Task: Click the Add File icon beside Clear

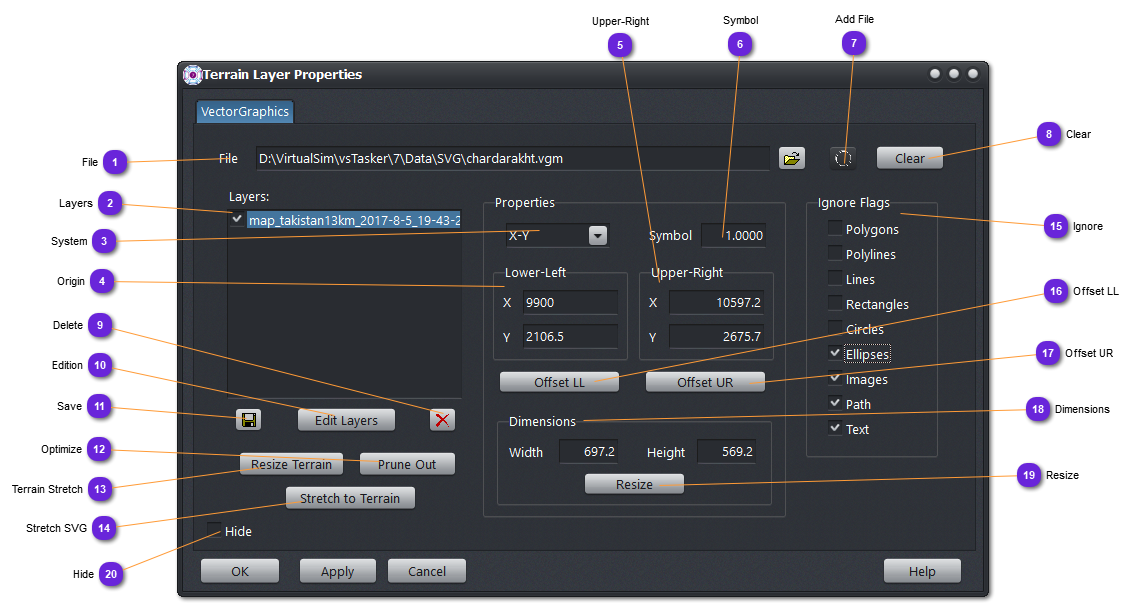Action: 843,158
